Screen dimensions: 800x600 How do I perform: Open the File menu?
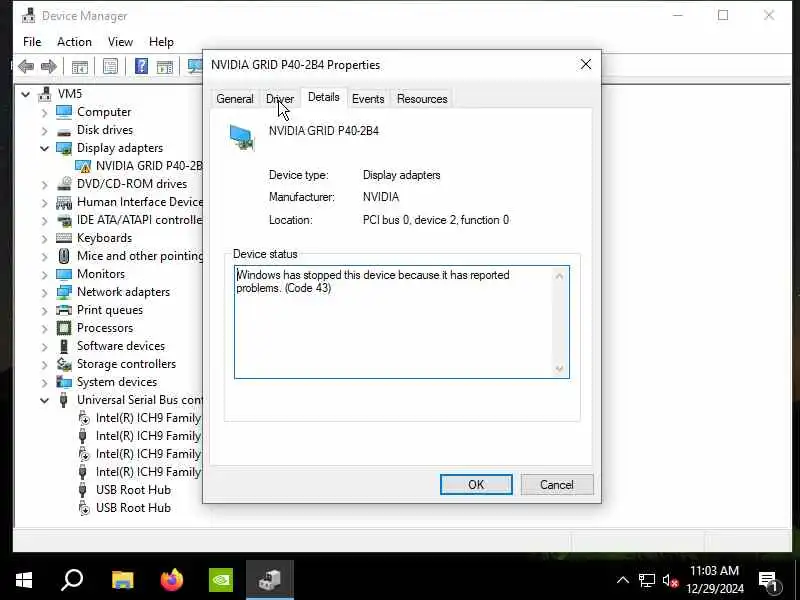click(x=32, y=42)
